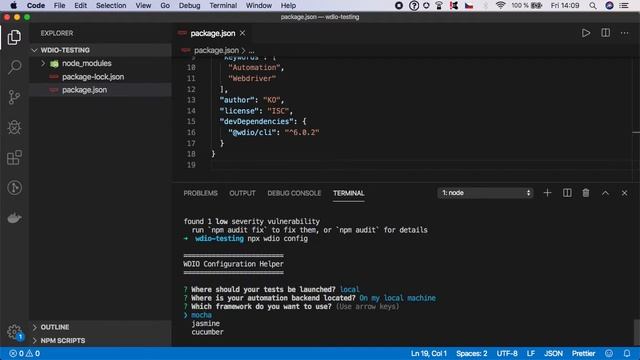Open the Help menu

[x=288, y=6]
